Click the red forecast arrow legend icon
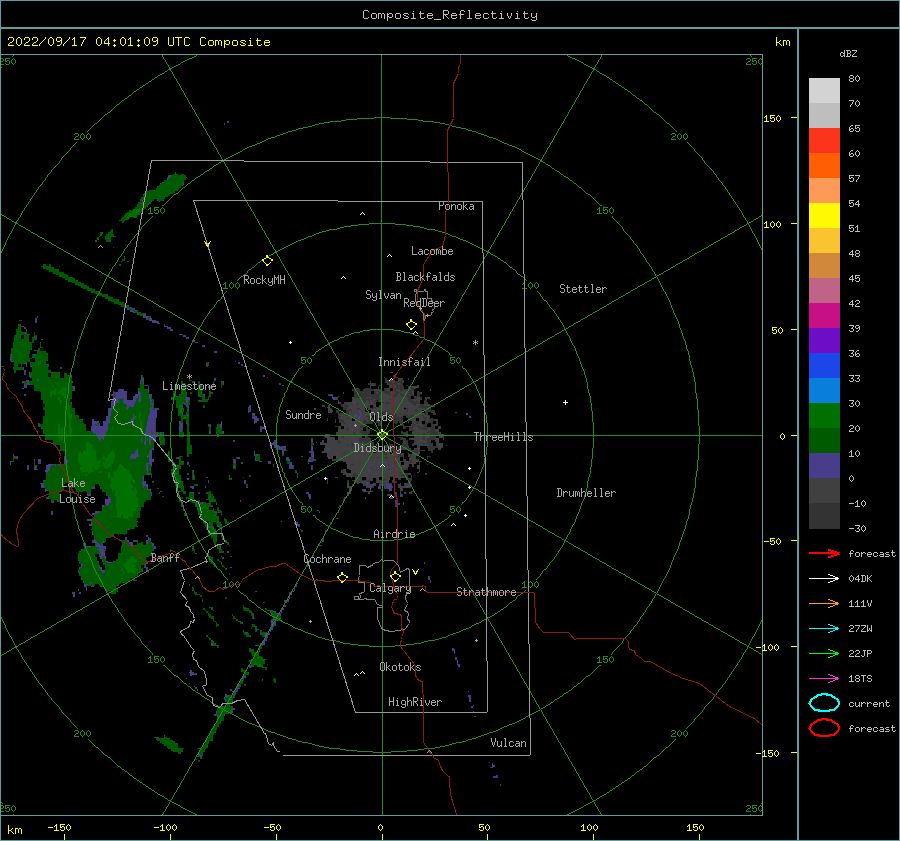 pos(824,553)
